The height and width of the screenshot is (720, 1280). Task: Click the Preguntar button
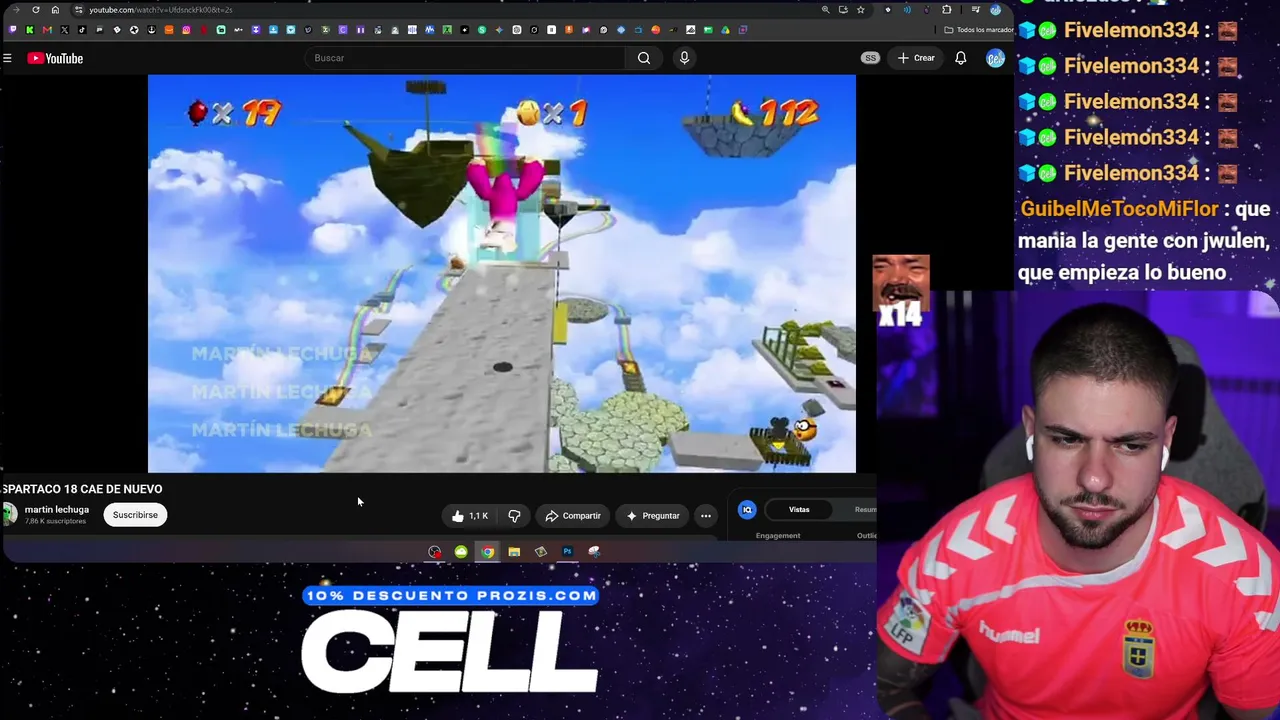[653, 516]
